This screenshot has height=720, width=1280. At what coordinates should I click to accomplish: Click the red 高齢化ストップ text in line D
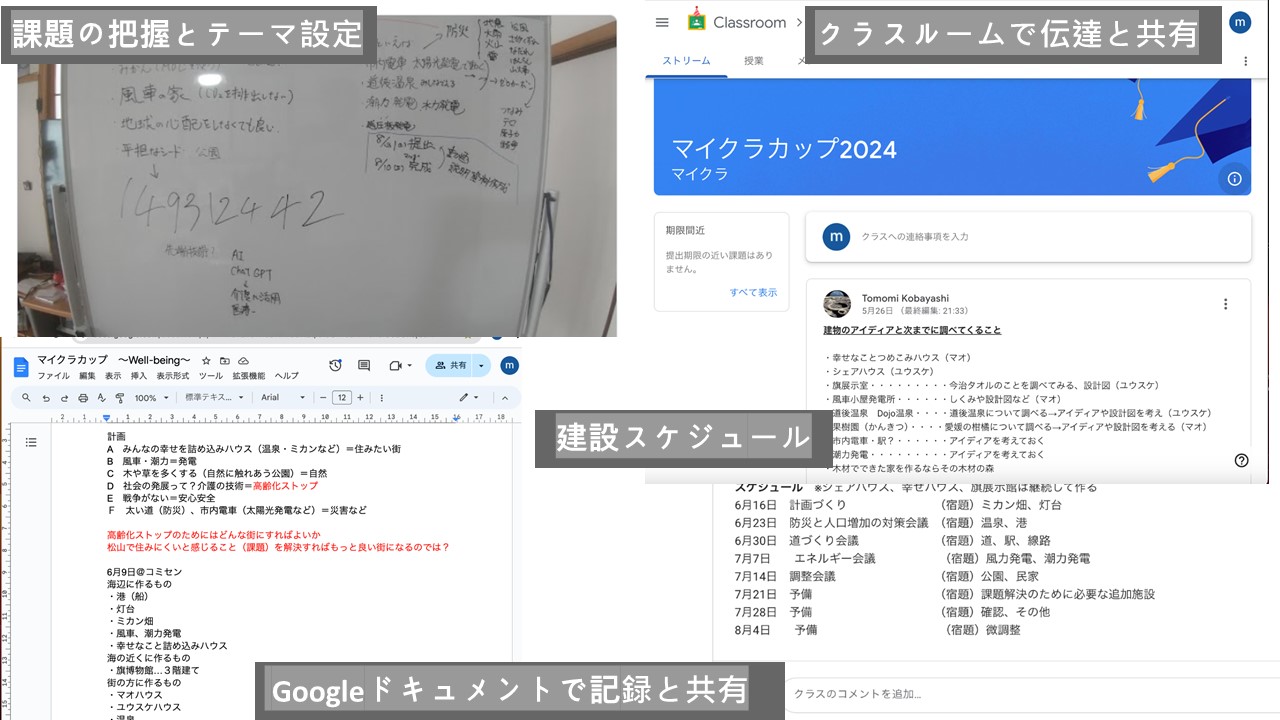tap(285, 486)
